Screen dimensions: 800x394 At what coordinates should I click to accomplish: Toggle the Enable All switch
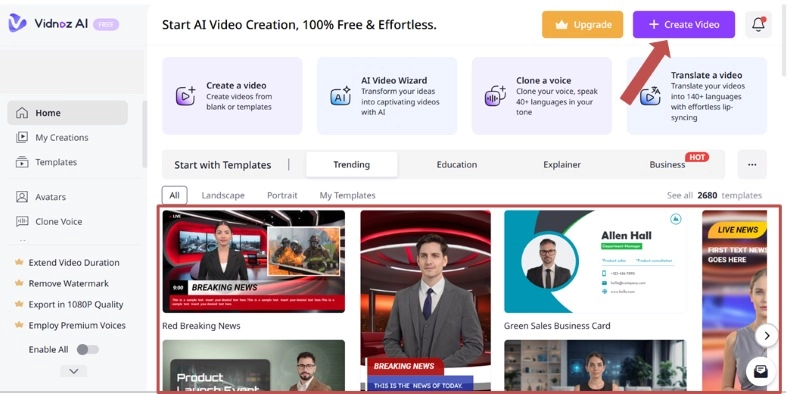88,350
